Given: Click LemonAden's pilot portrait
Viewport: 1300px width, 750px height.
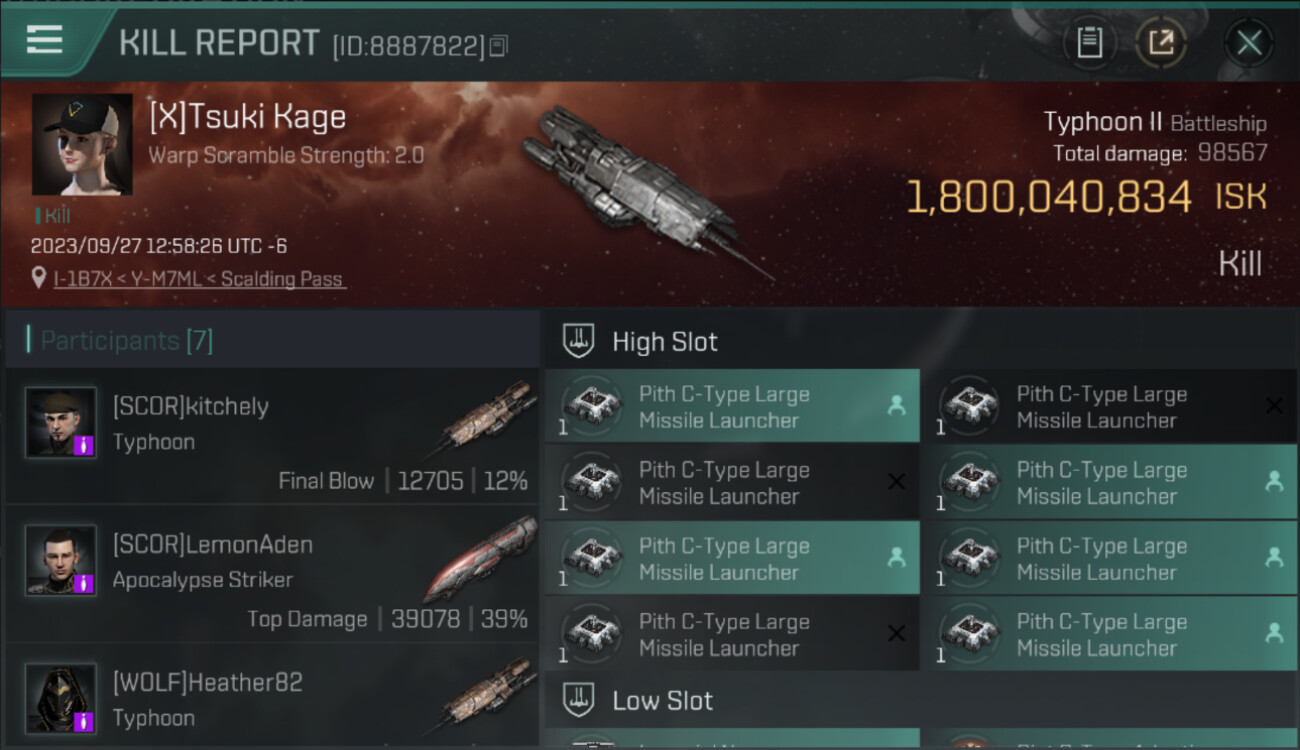Looking at the screenshot, I should (61, 560).
